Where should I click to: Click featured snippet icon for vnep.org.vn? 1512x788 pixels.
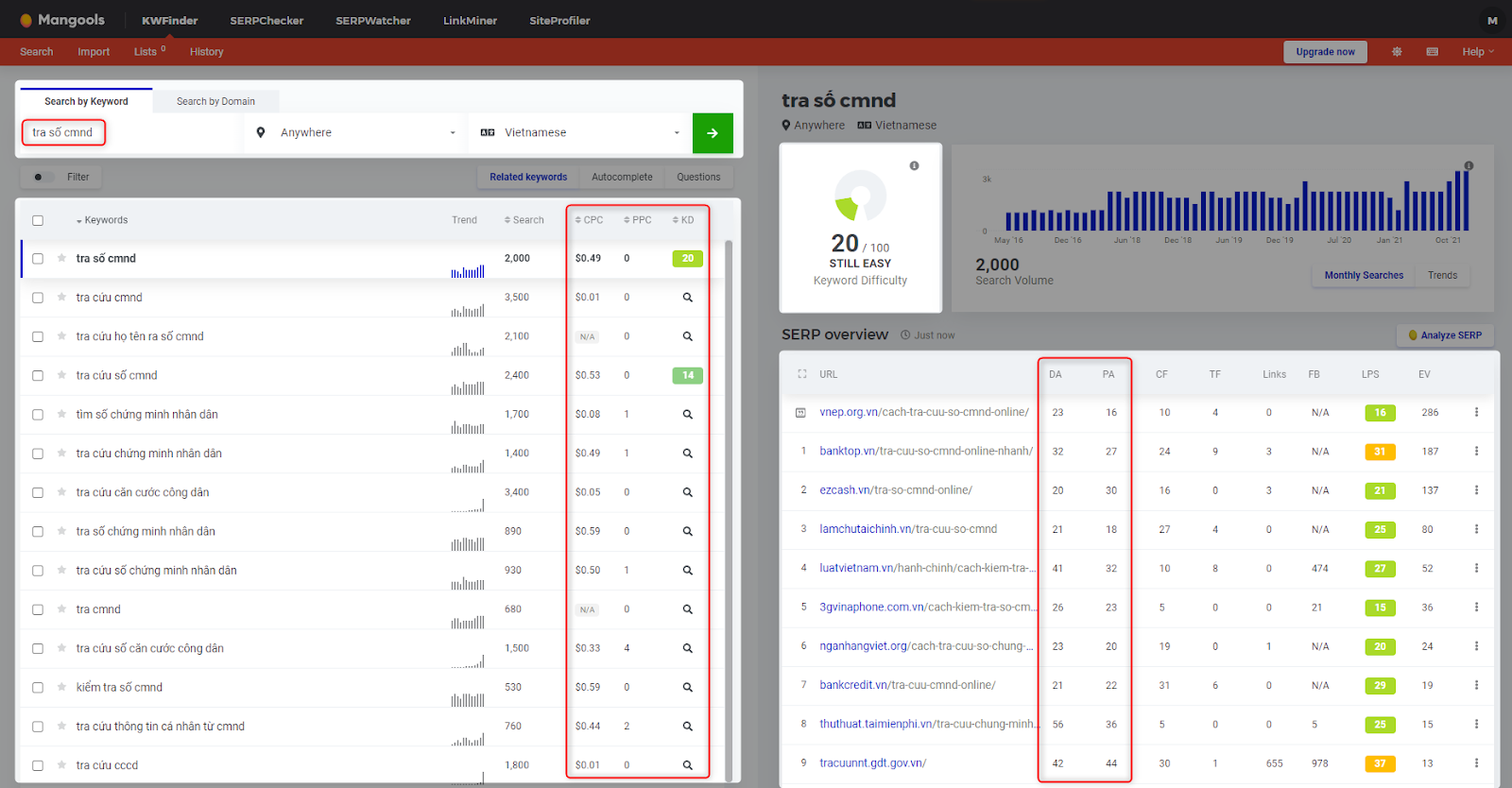800,412
